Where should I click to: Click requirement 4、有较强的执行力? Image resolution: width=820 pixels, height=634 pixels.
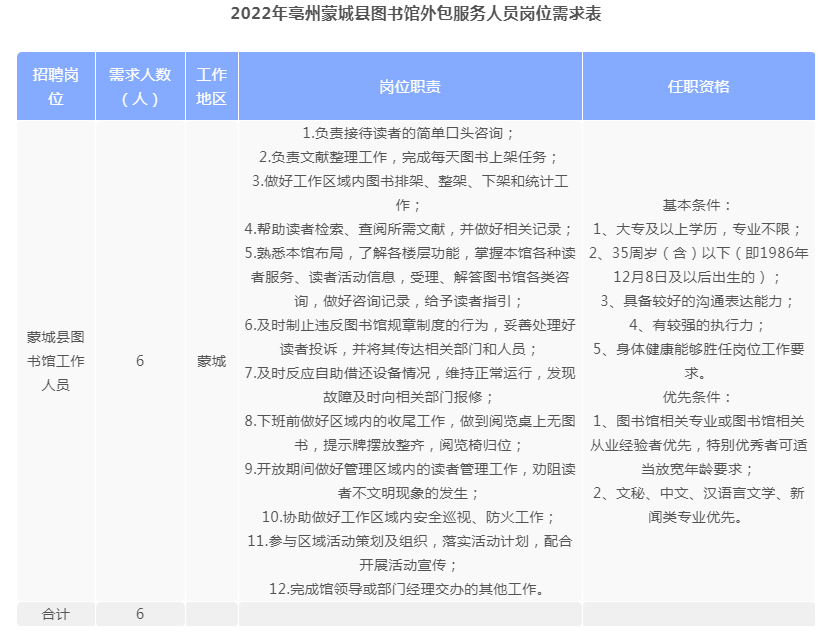699,325
